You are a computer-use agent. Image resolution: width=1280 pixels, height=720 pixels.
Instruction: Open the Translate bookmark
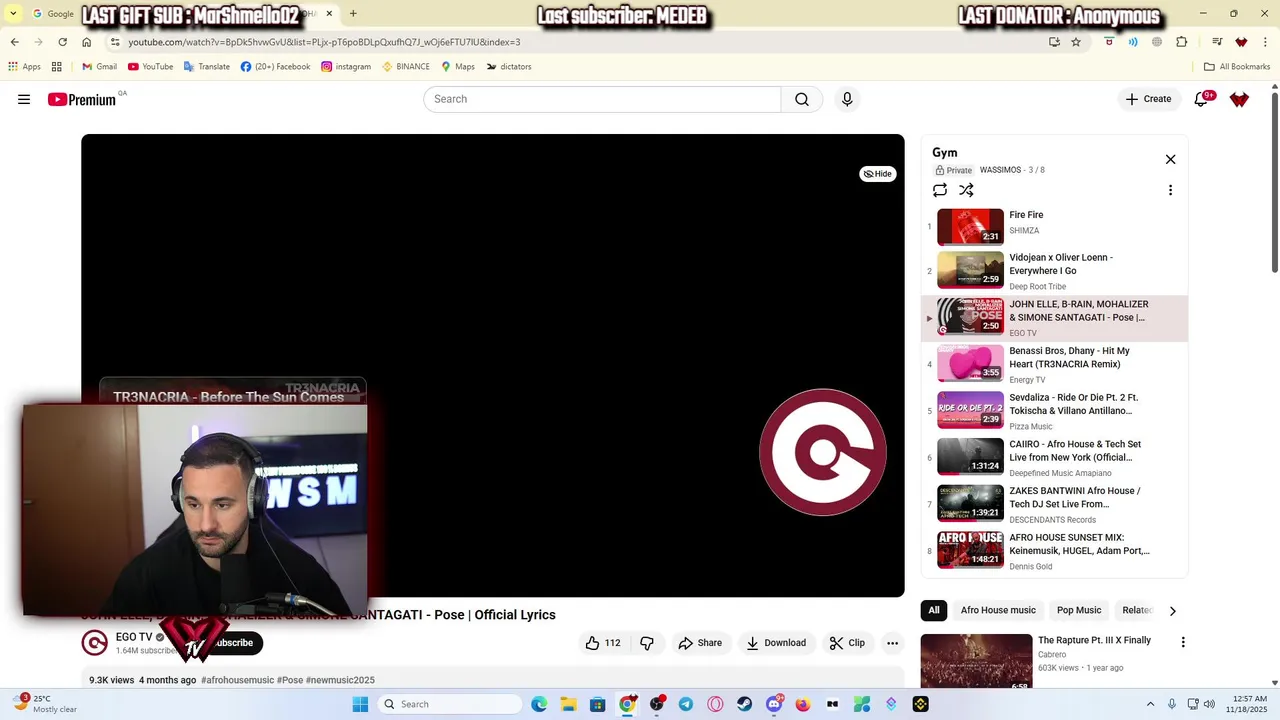pyautogui.click(x=207, y=67)
